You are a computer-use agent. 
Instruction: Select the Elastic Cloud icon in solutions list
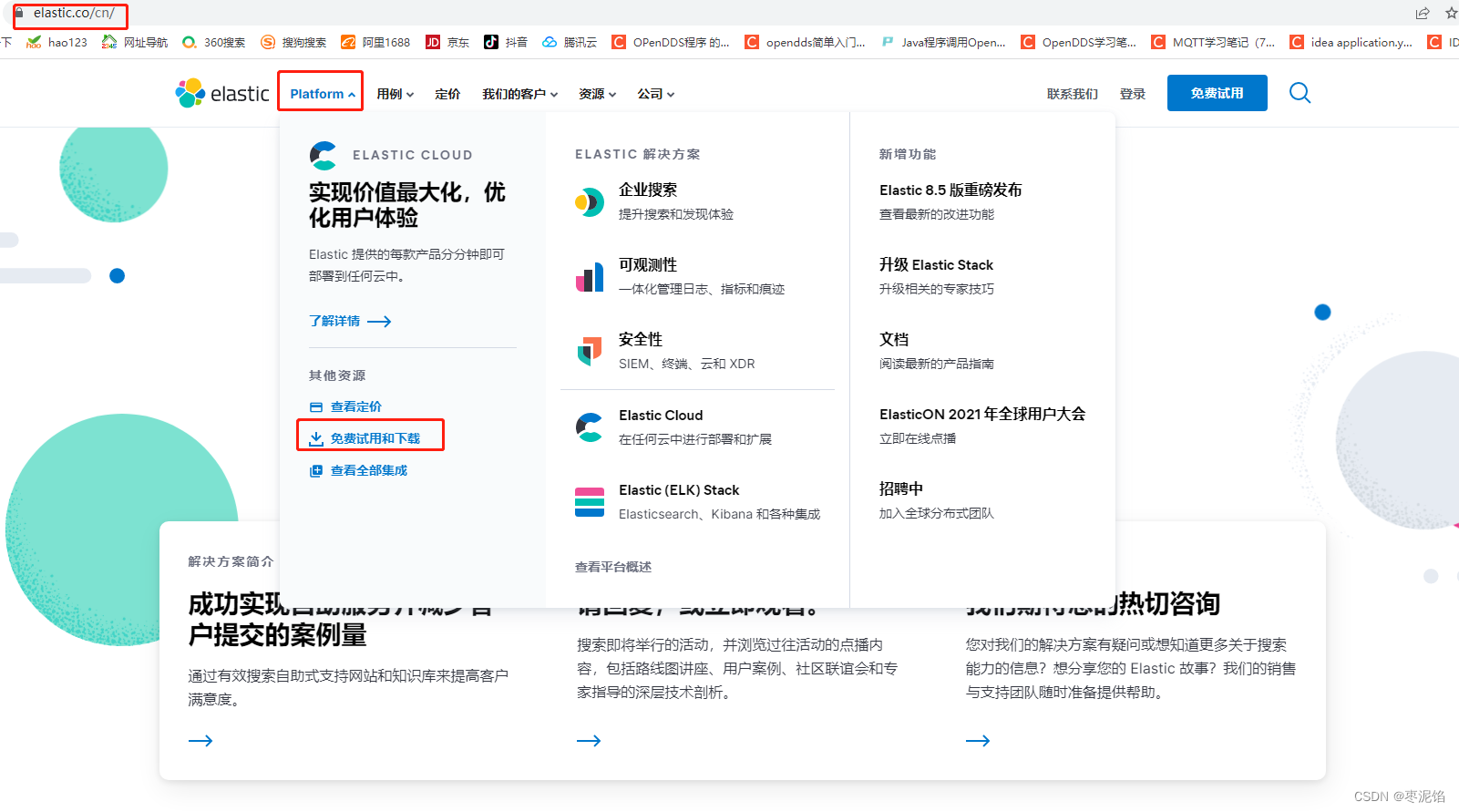click(590, 427)
